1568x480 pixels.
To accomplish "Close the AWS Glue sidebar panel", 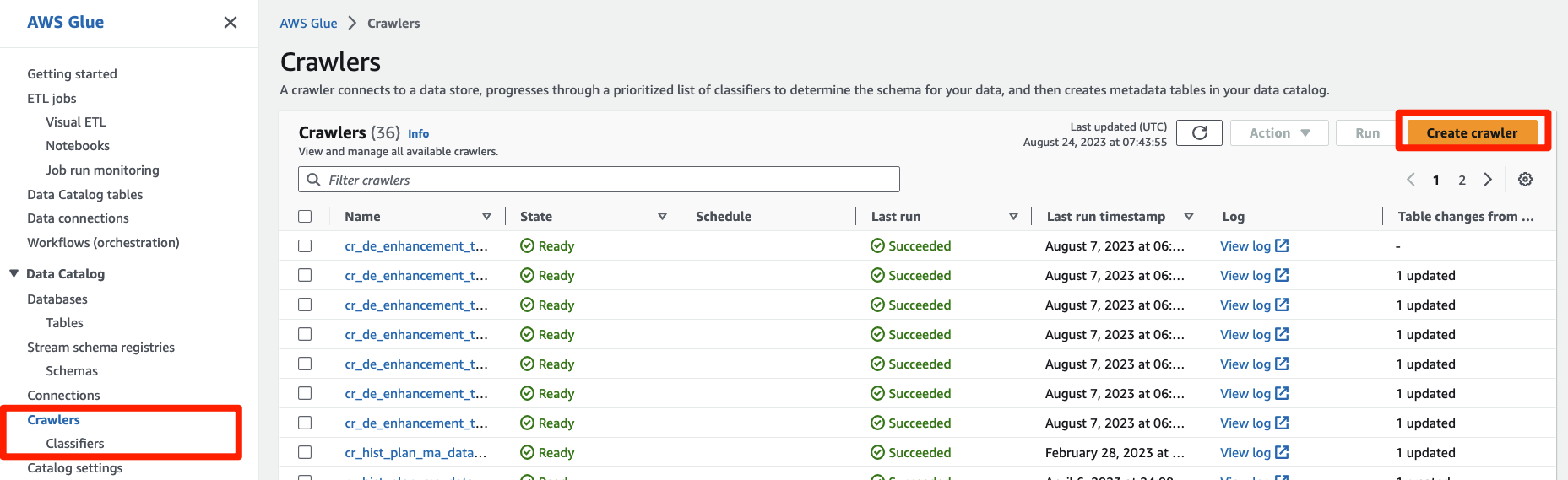I will click(x=230, y=23).
